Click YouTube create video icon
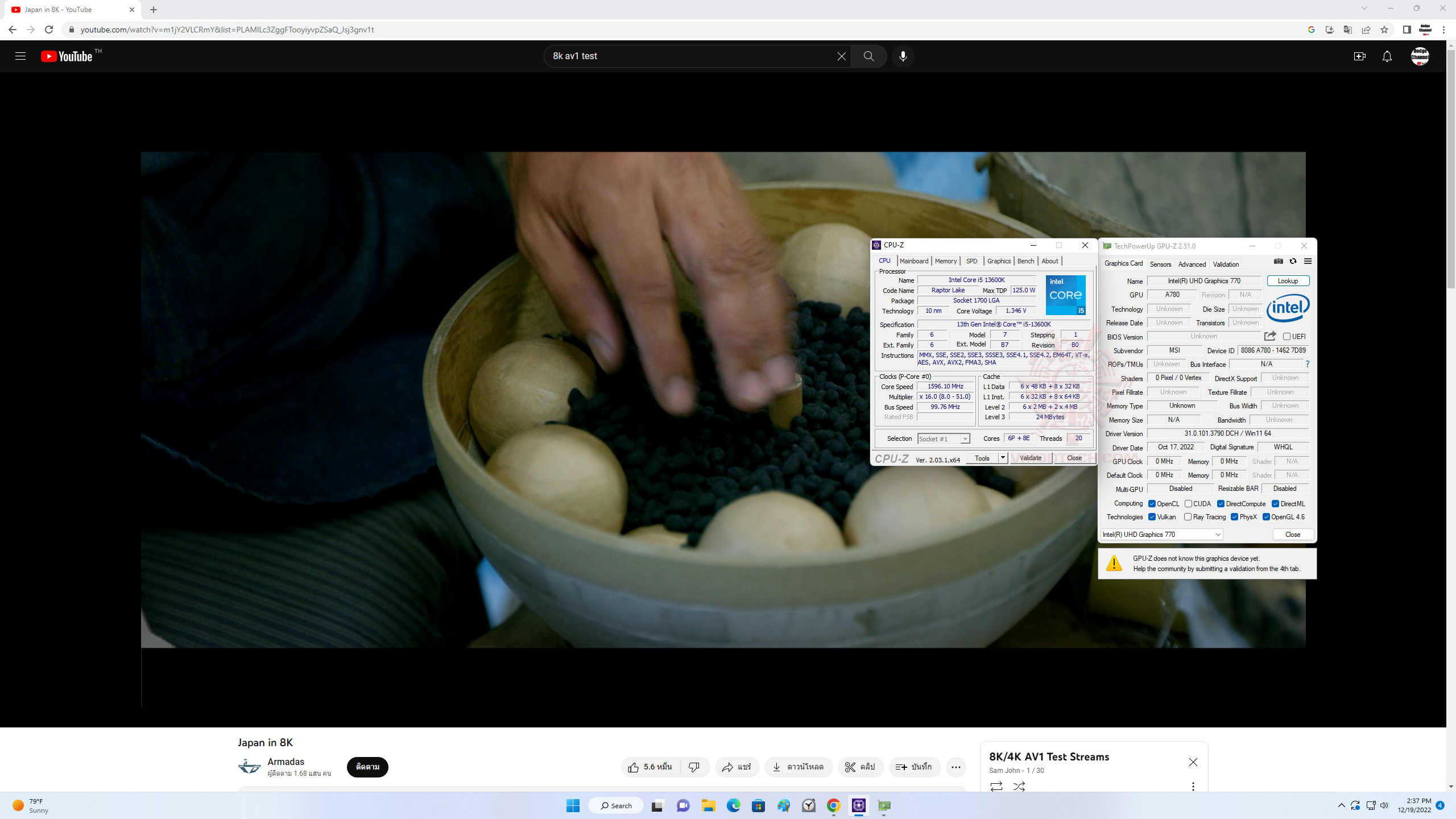 1359,56
